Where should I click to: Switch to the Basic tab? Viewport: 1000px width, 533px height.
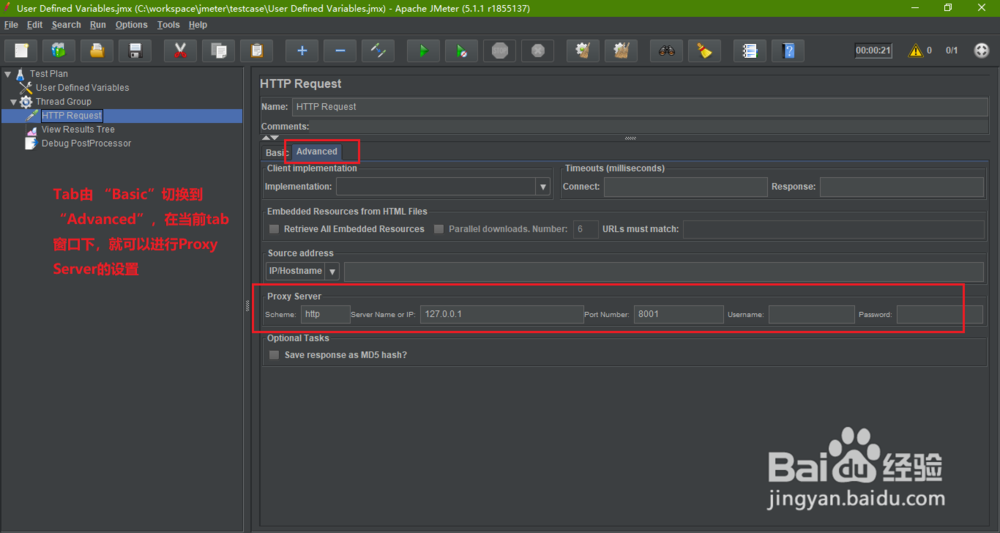click(276, 153)
